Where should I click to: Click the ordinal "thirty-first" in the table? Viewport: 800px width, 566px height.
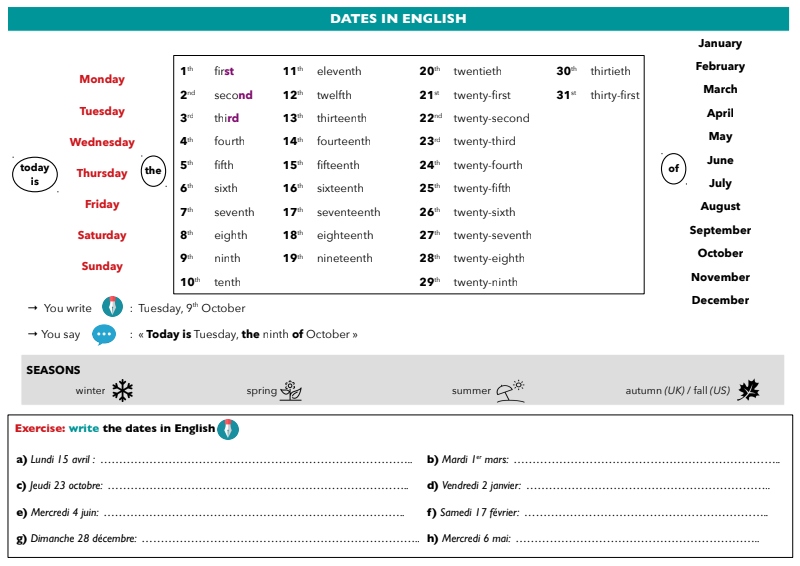click(614, 95)
